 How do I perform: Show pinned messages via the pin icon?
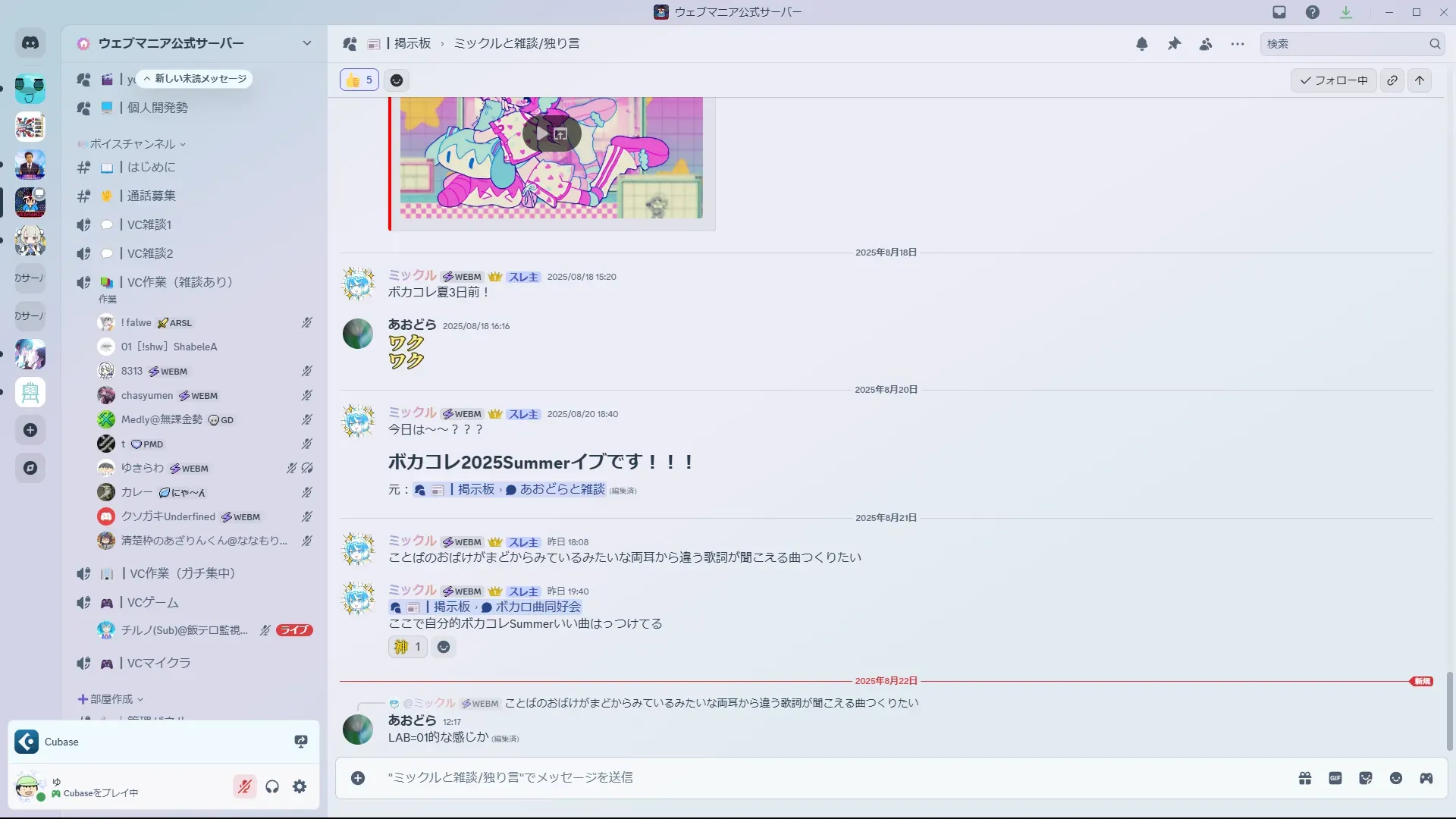point(1174,44)
